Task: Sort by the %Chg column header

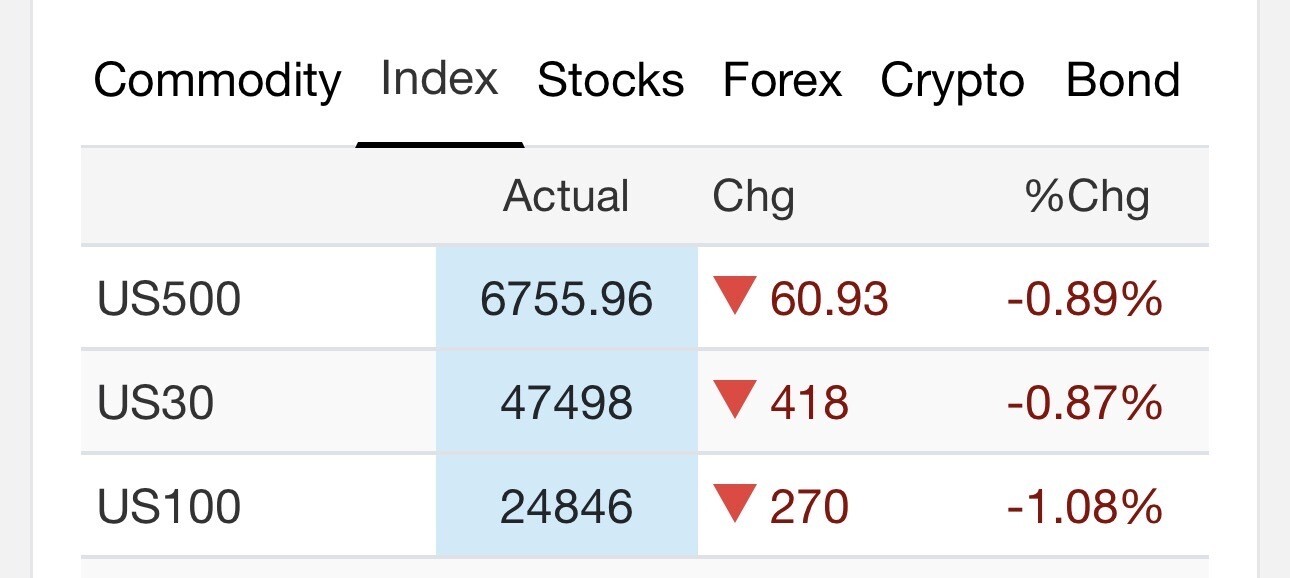Action: 1087,196
